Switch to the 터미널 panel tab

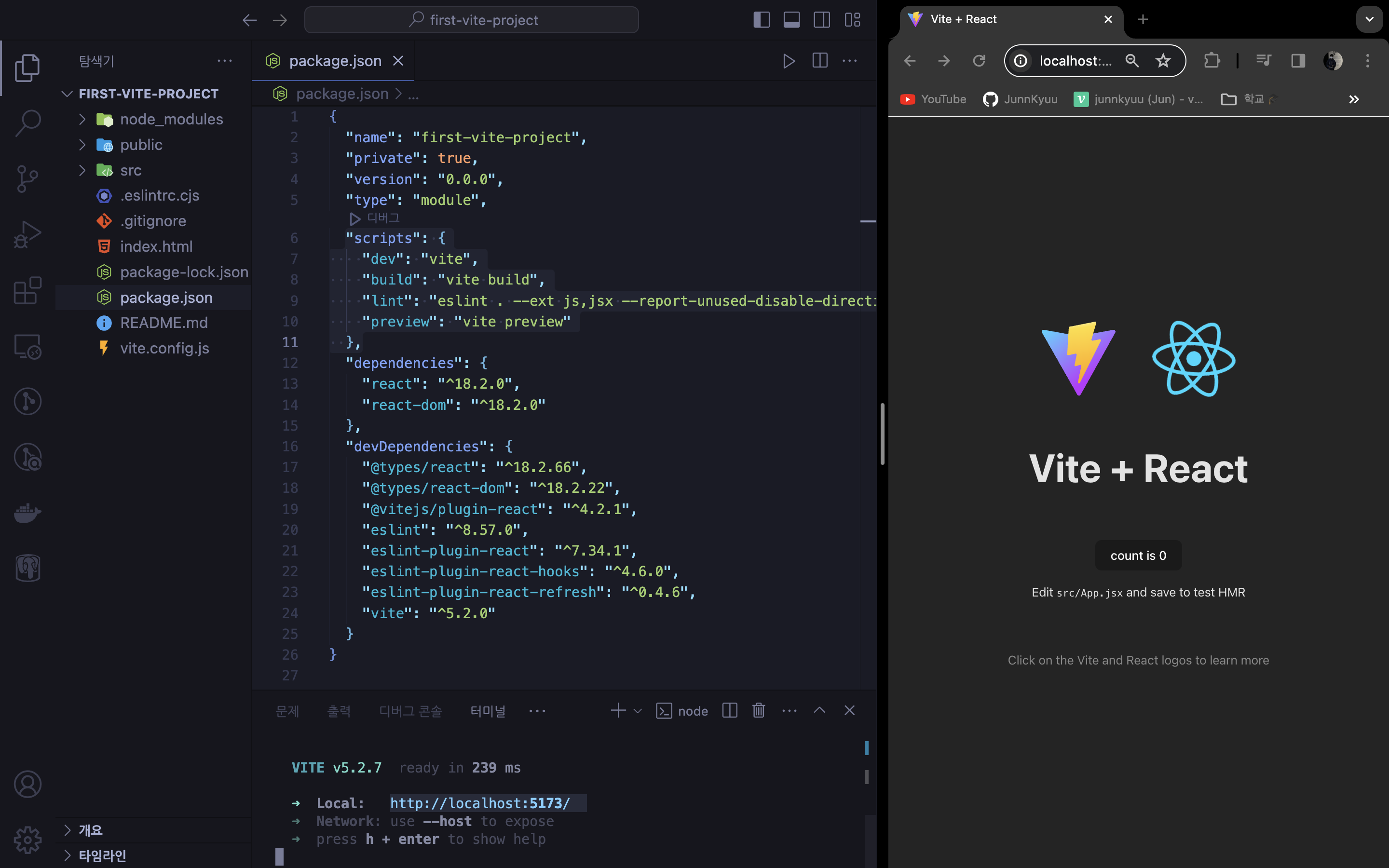(488, 711)
